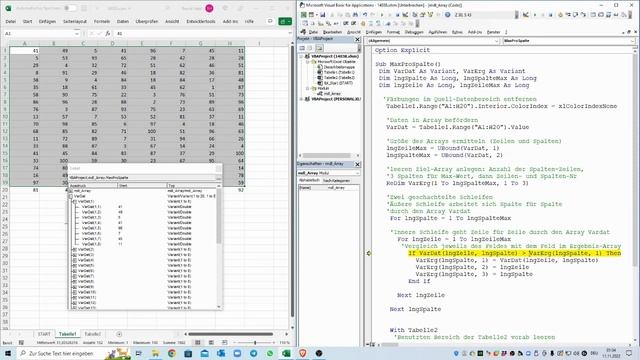Adjust the Excel zoom slider
The width and height of the screenshot is (640, 360).
(255, 342)
